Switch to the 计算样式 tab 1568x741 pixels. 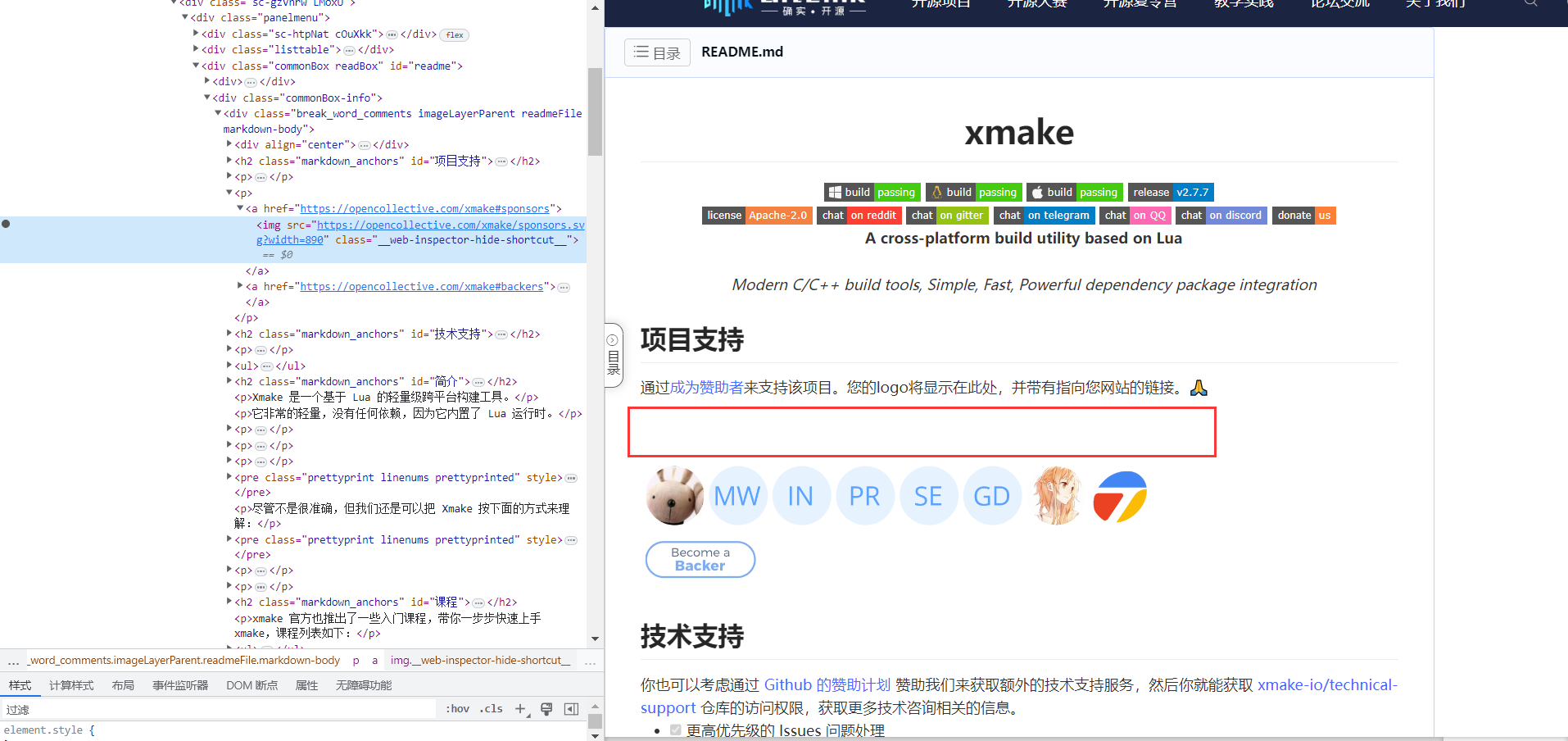[71, 685]
